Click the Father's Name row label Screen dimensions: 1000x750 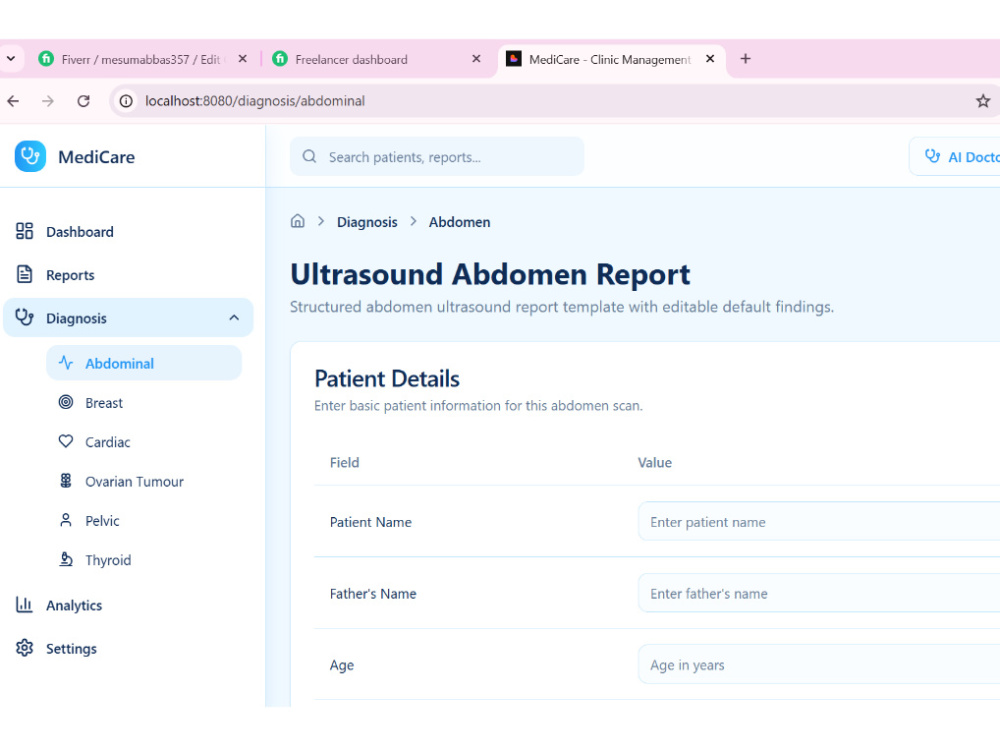373,593
